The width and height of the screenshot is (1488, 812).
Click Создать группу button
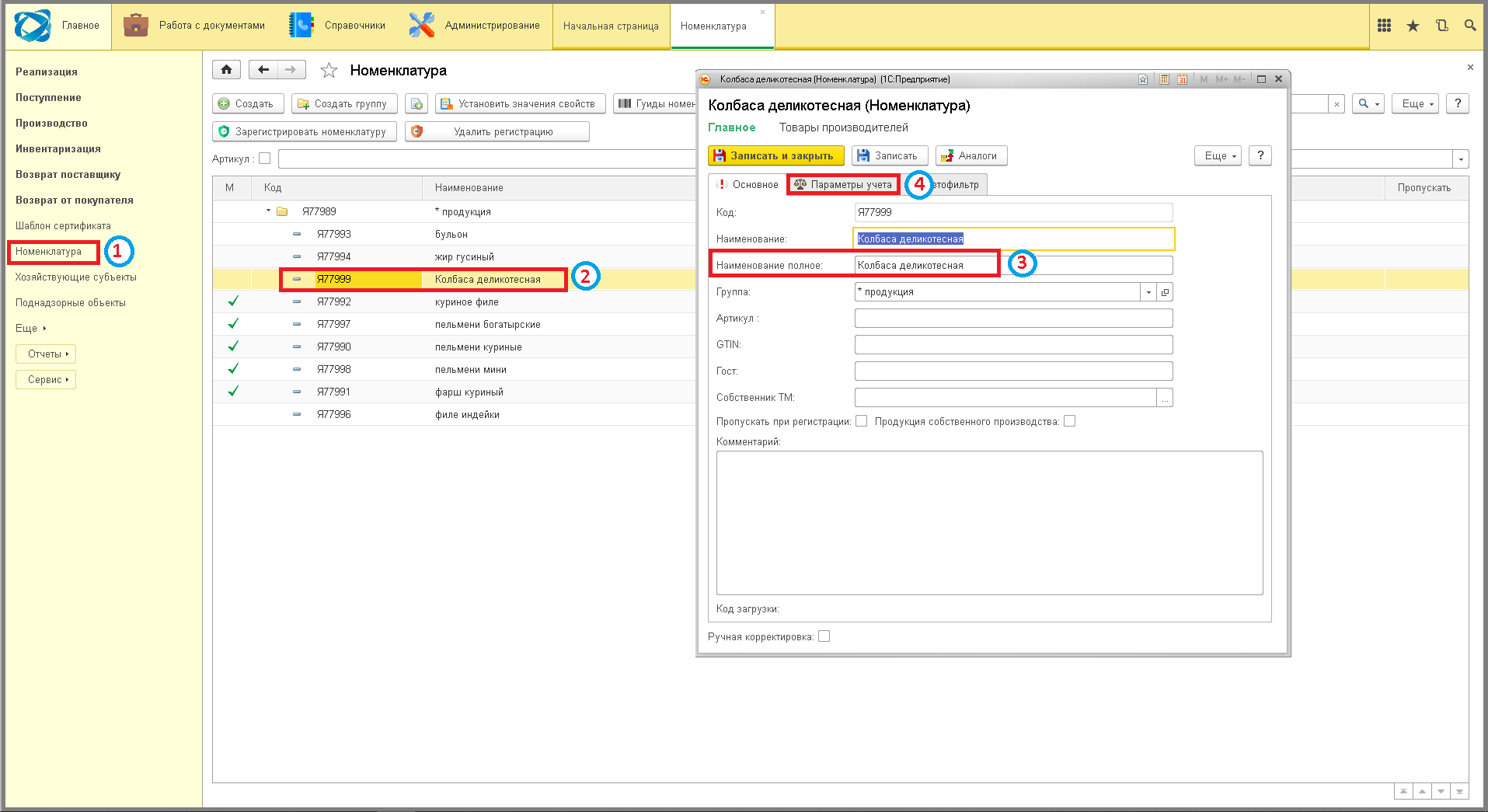(344, 103)
